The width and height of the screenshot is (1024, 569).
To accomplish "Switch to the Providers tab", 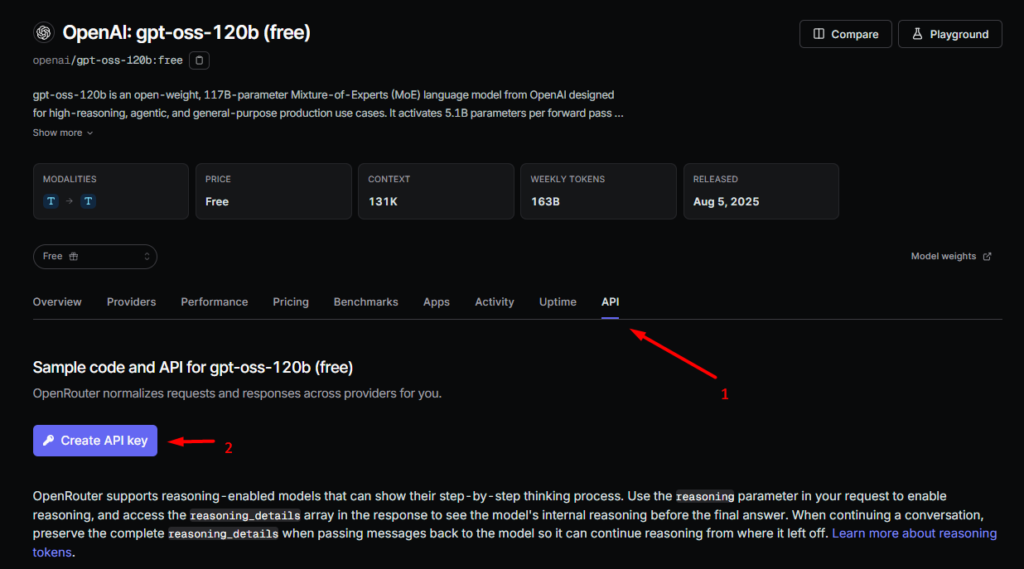I will click(131, 302).
